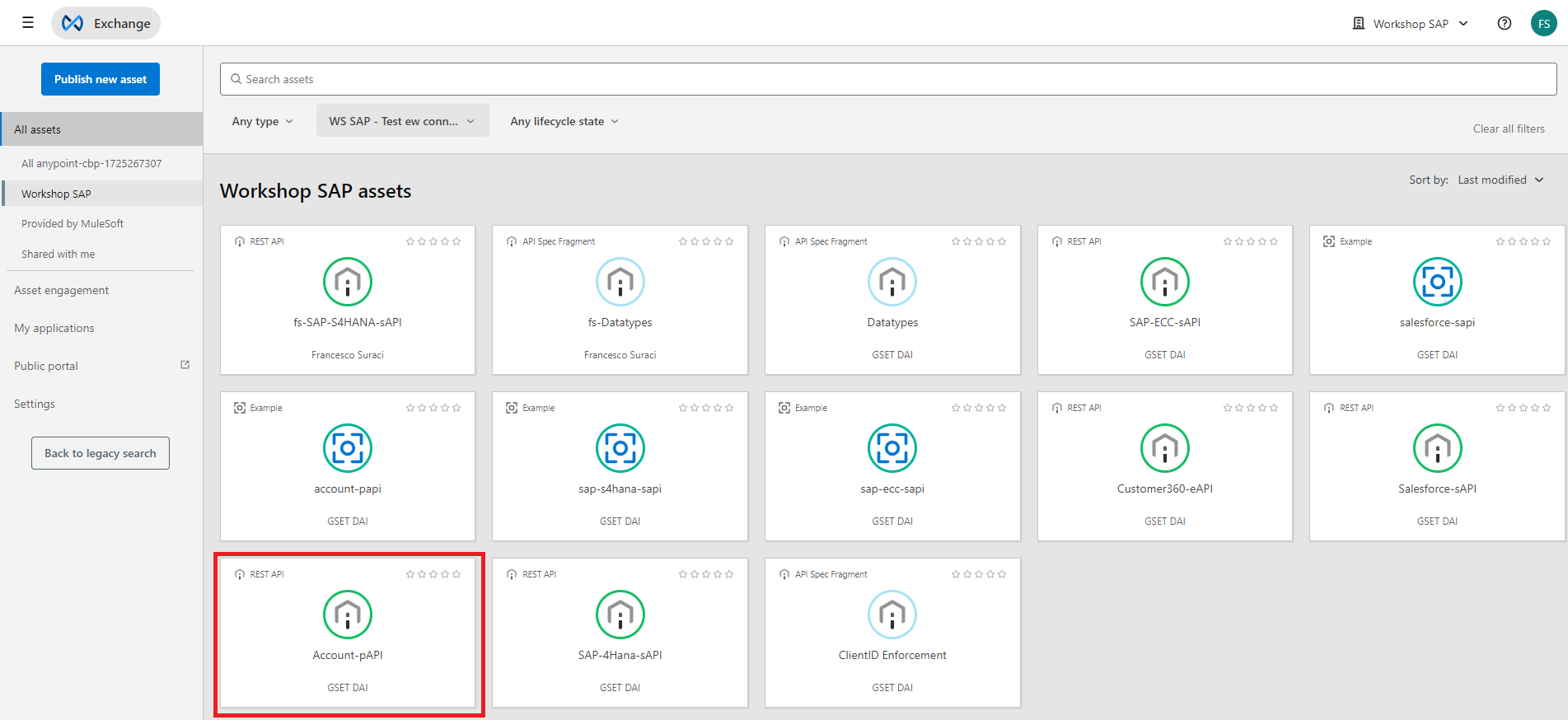The image size is (1568, 720).
Task: Click the organization building icon near Workshop SAP
Action: [1359, 23]
